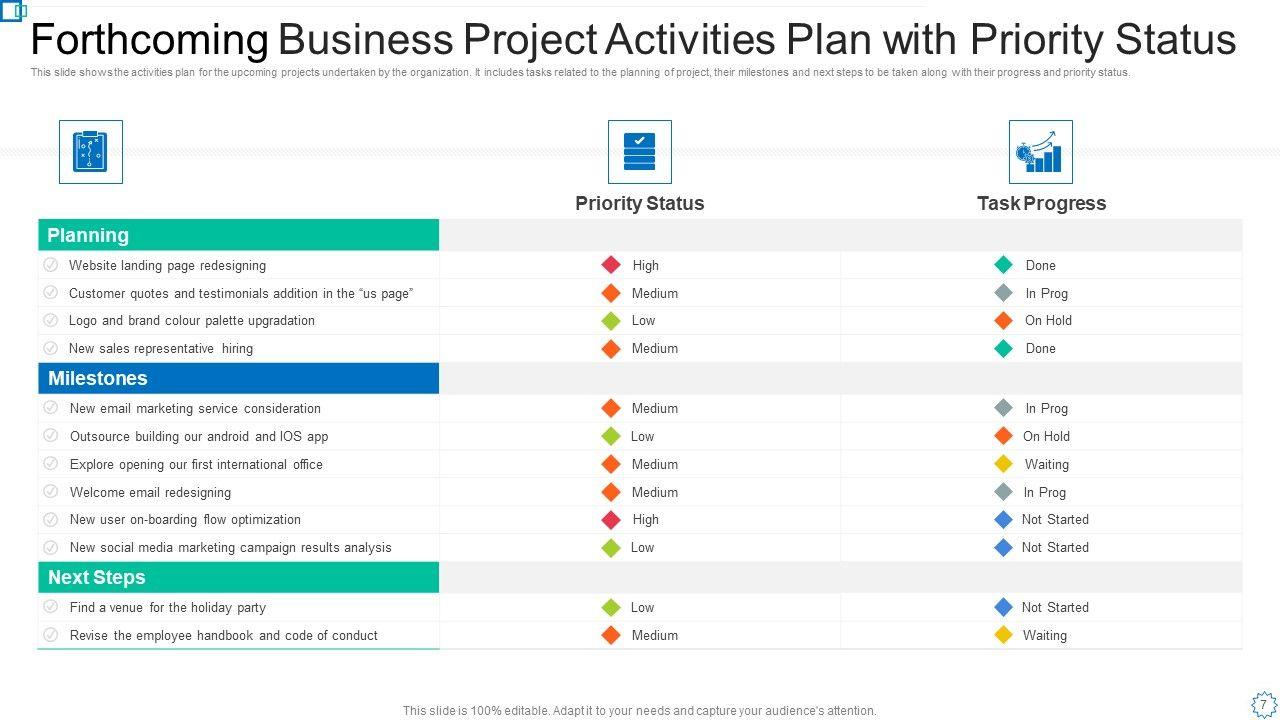Click the yellow Waiting diamond for international office
Image resolution: width=1280 pixels, height=720 pixels.
(x=1004, y=464)
